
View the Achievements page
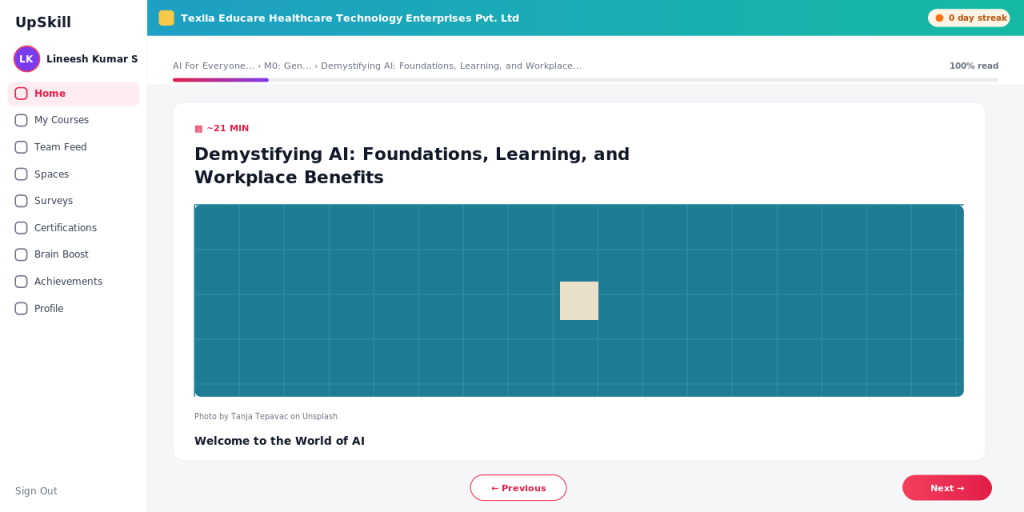73,281
